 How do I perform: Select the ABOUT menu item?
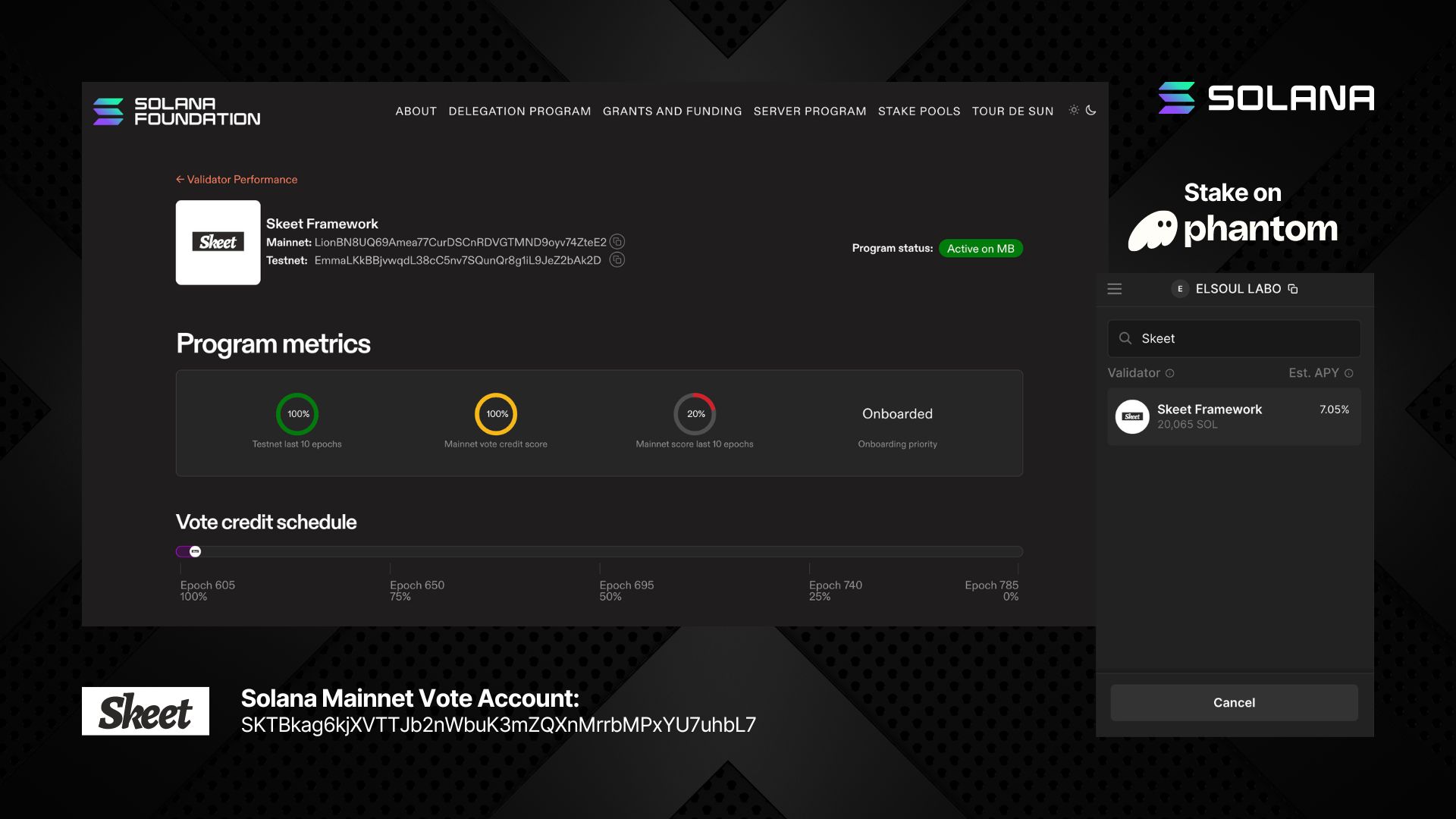click(x=416, y=111)
